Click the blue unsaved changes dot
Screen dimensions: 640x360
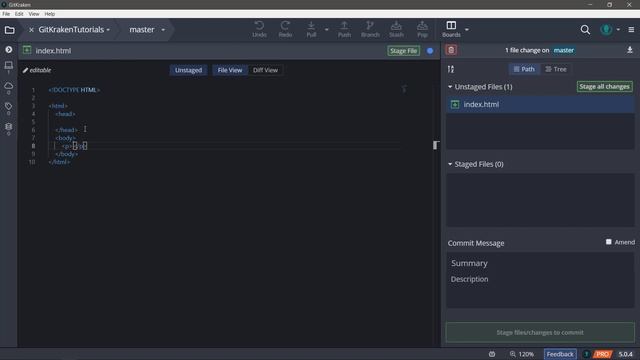430,51
